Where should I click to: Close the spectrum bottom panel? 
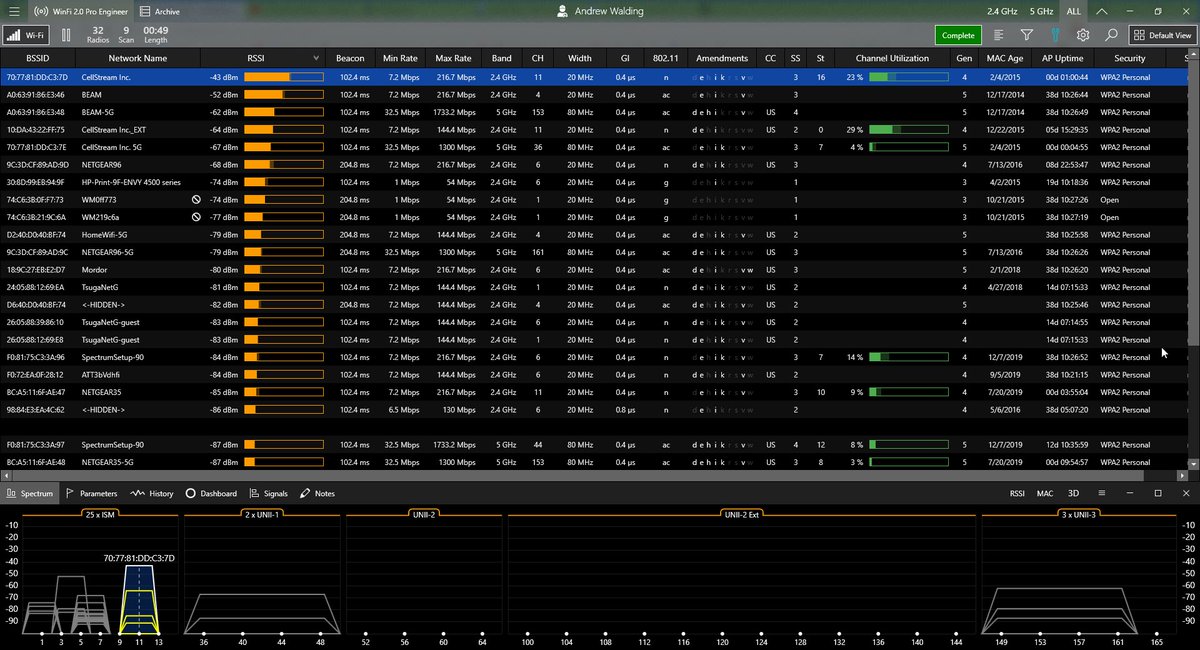tap(1186, 493)
